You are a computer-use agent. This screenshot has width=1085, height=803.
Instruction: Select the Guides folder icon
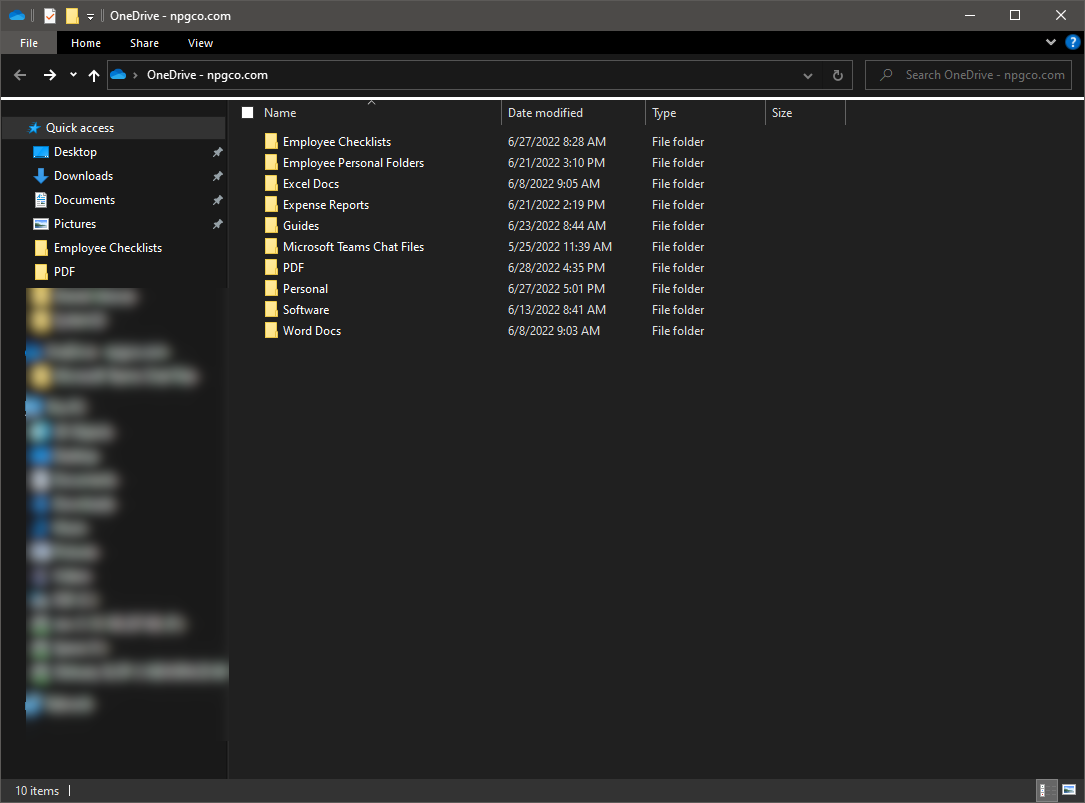(271, 226)
